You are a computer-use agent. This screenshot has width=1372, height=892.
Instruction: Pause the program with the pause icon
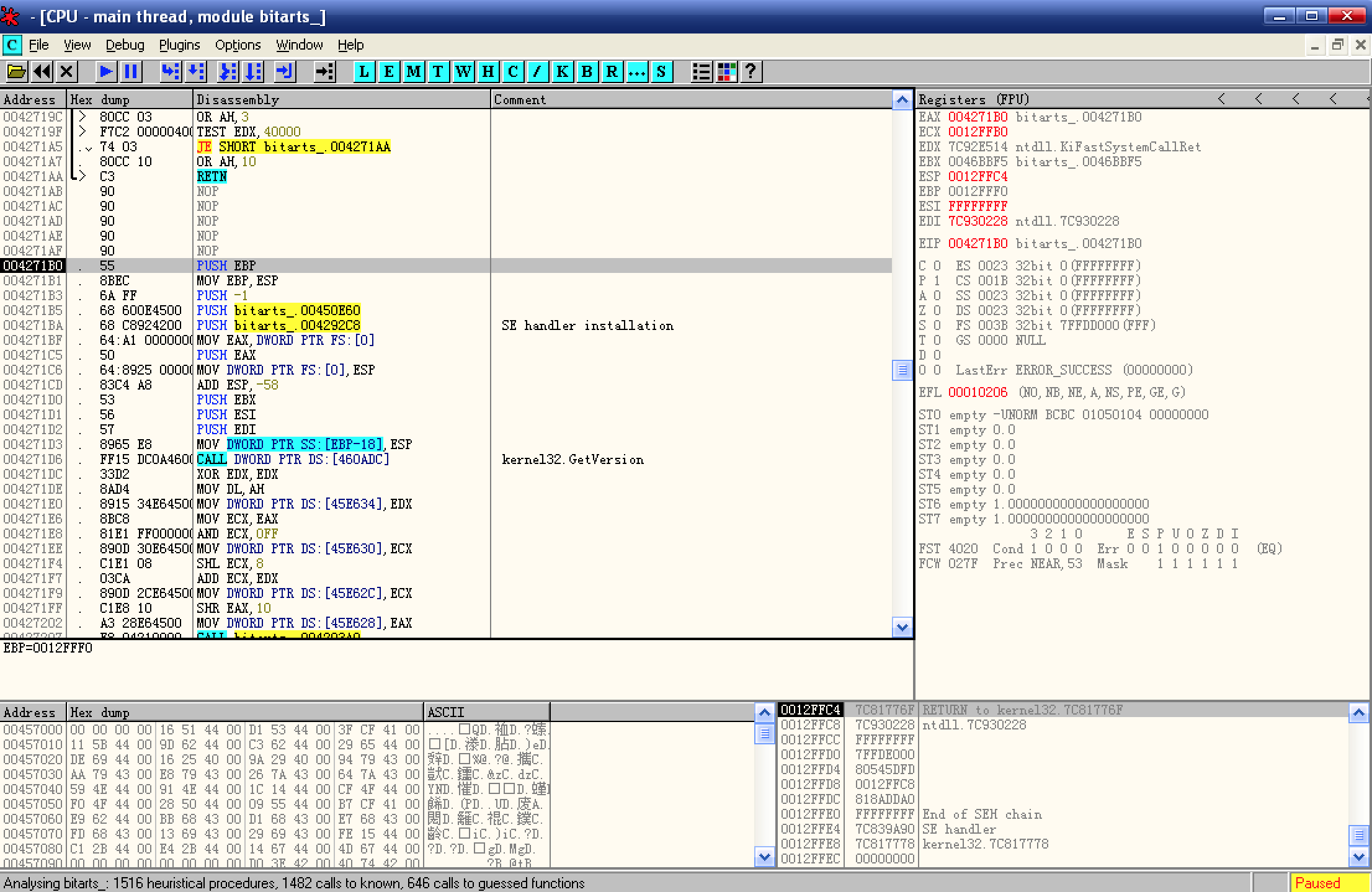(x=131, y=72)
